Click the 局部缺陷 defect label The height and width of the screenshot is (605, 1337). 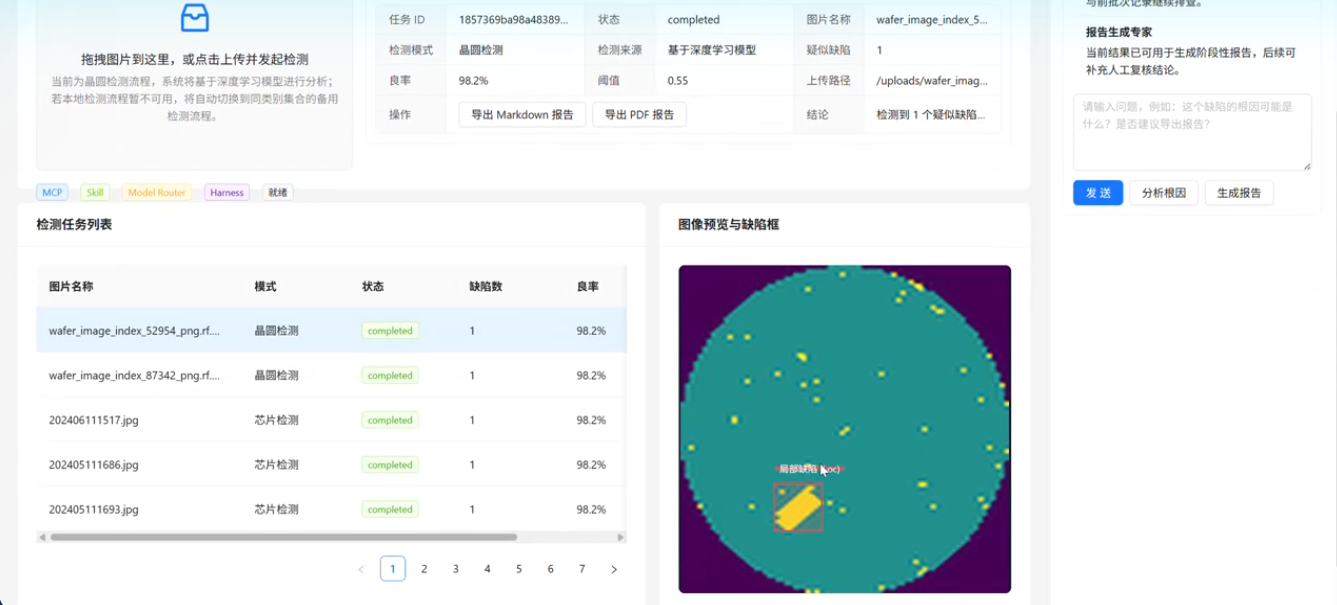point(808,468)
